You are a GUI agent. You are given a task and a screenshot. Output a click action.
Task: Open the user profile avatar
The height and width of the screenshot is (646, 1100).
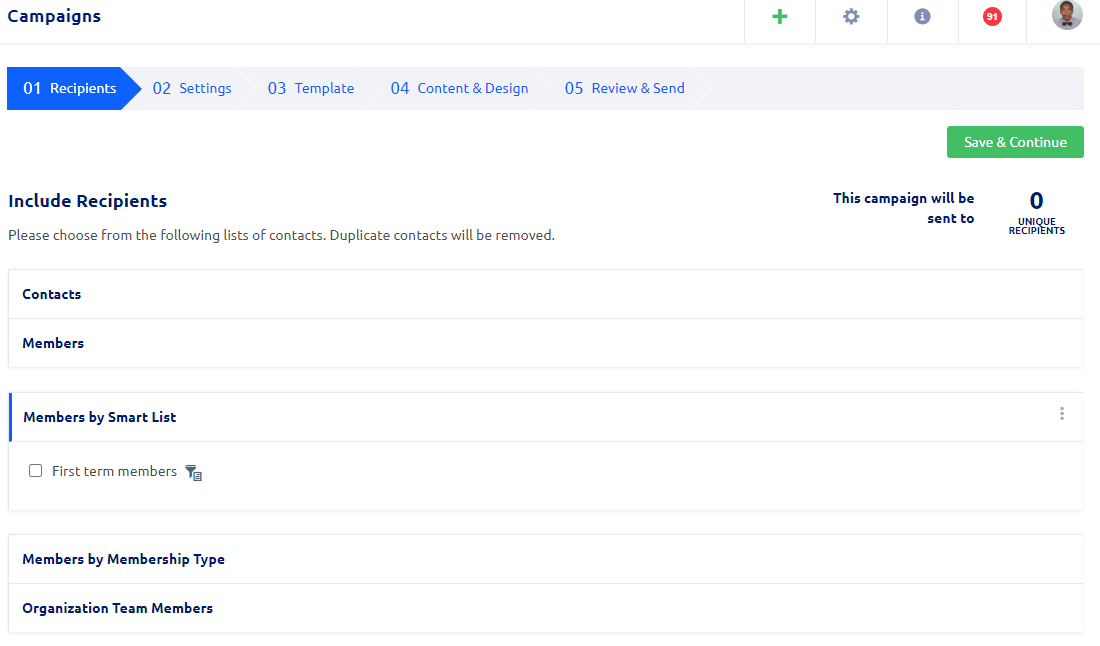click(x=1067, y=15)
